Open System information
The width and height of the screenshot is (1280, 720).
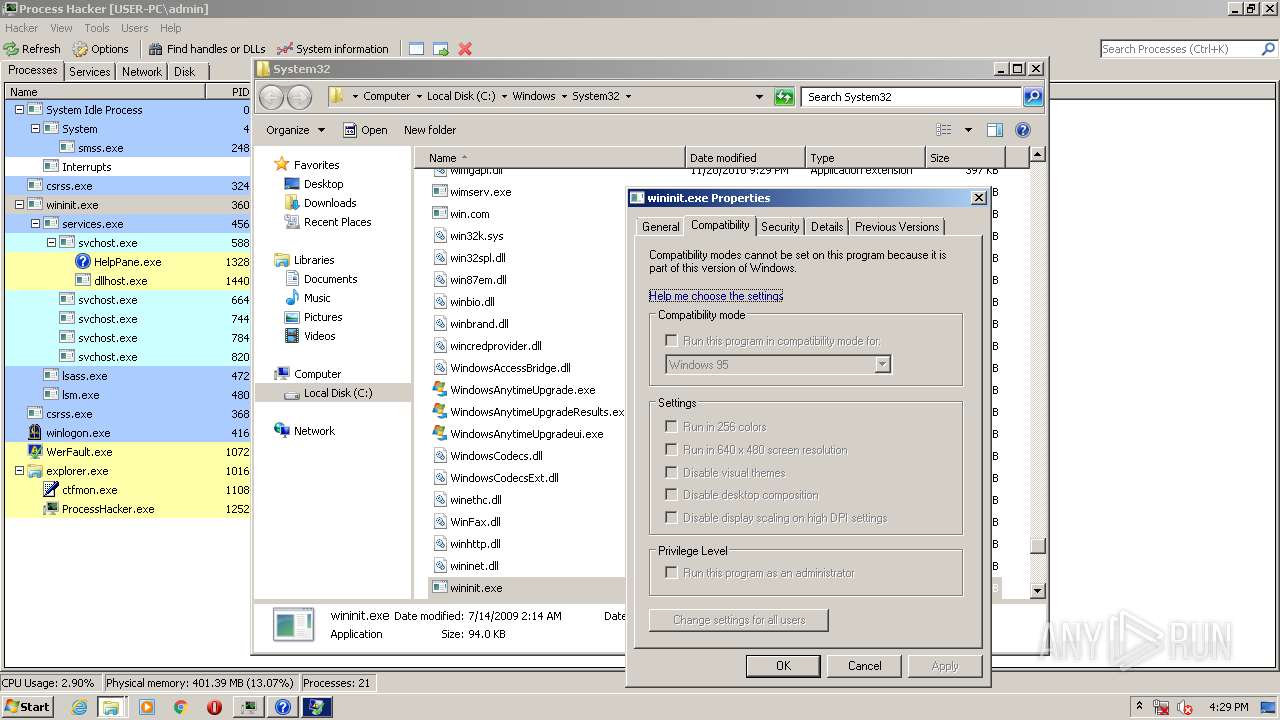tap(333, 49)
